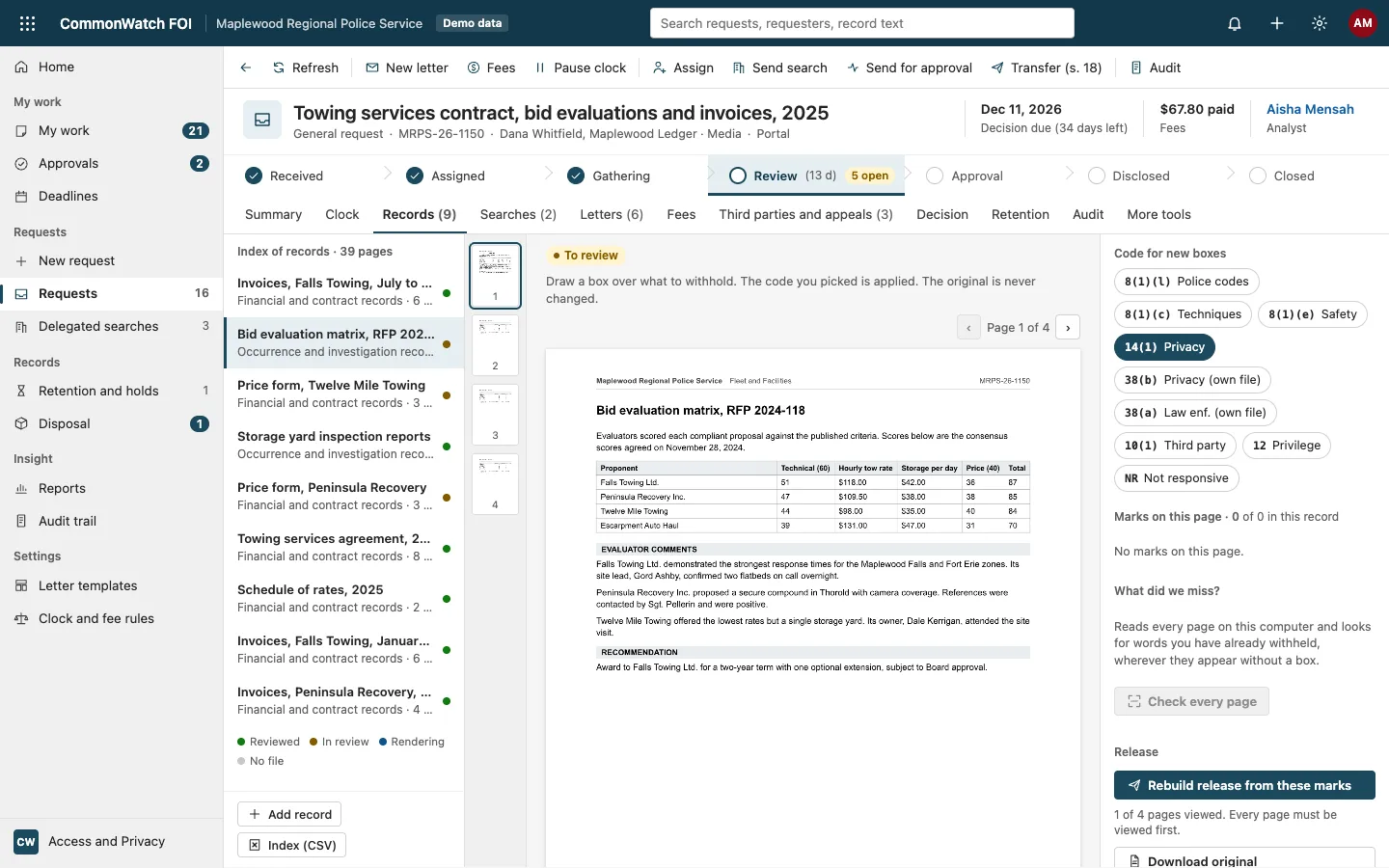
Task: Open the More tools tab menu
Action: pyautogui.click(x=1158, y=214)
